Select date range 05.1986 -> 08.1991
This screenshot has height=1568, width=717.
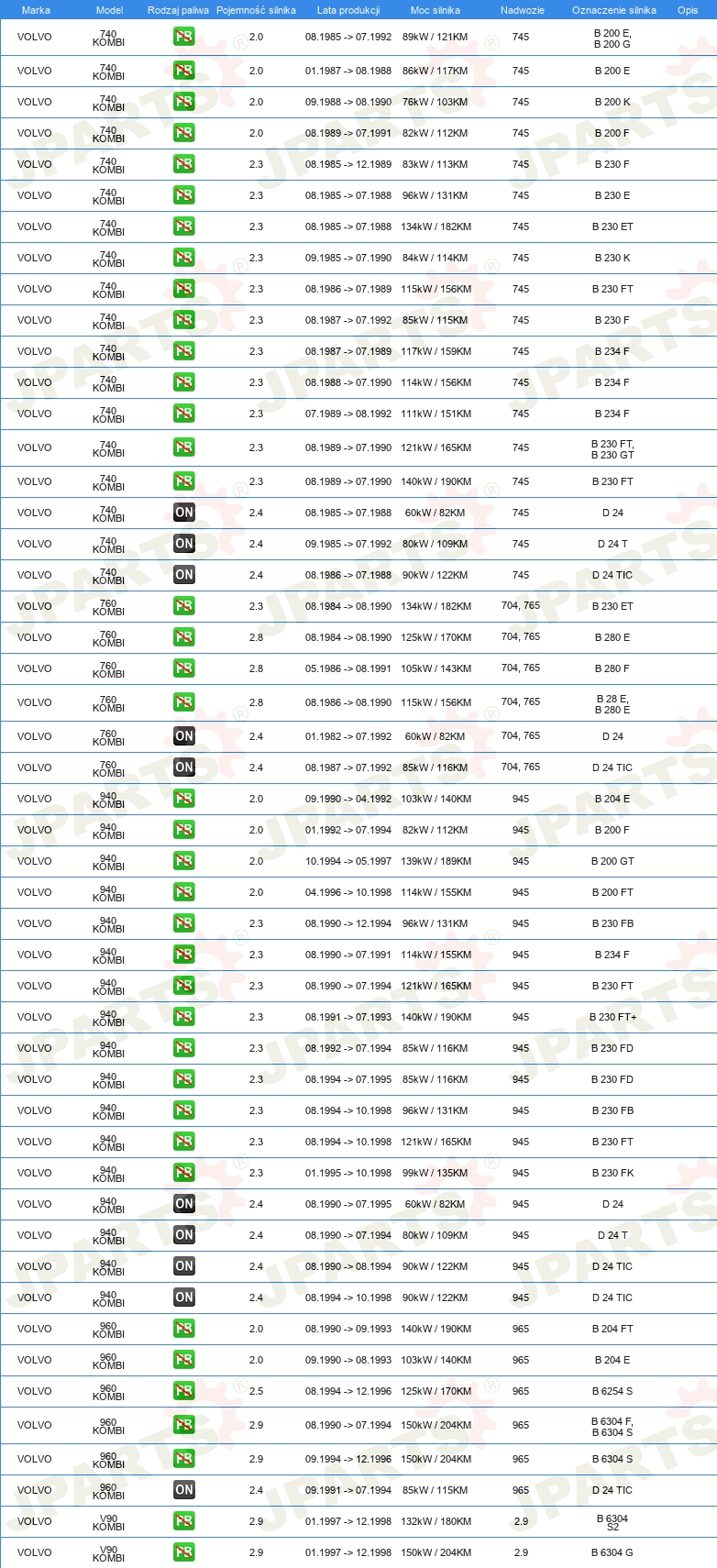(x=348, y=668)
